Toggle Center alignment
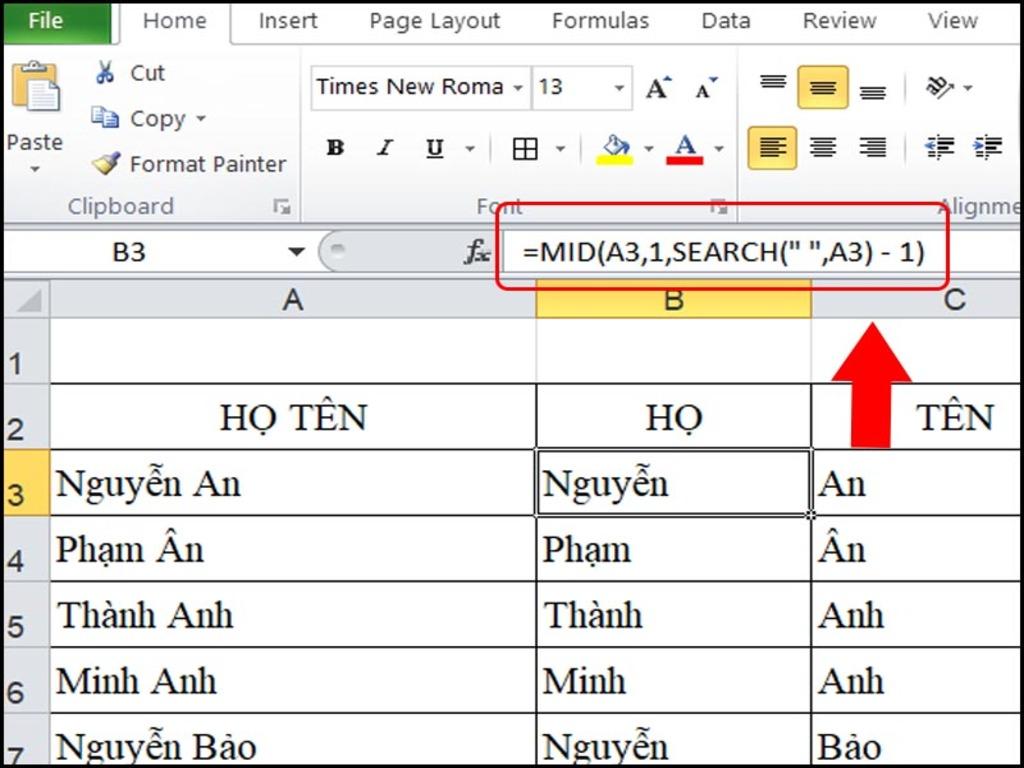 click(822, 147)
